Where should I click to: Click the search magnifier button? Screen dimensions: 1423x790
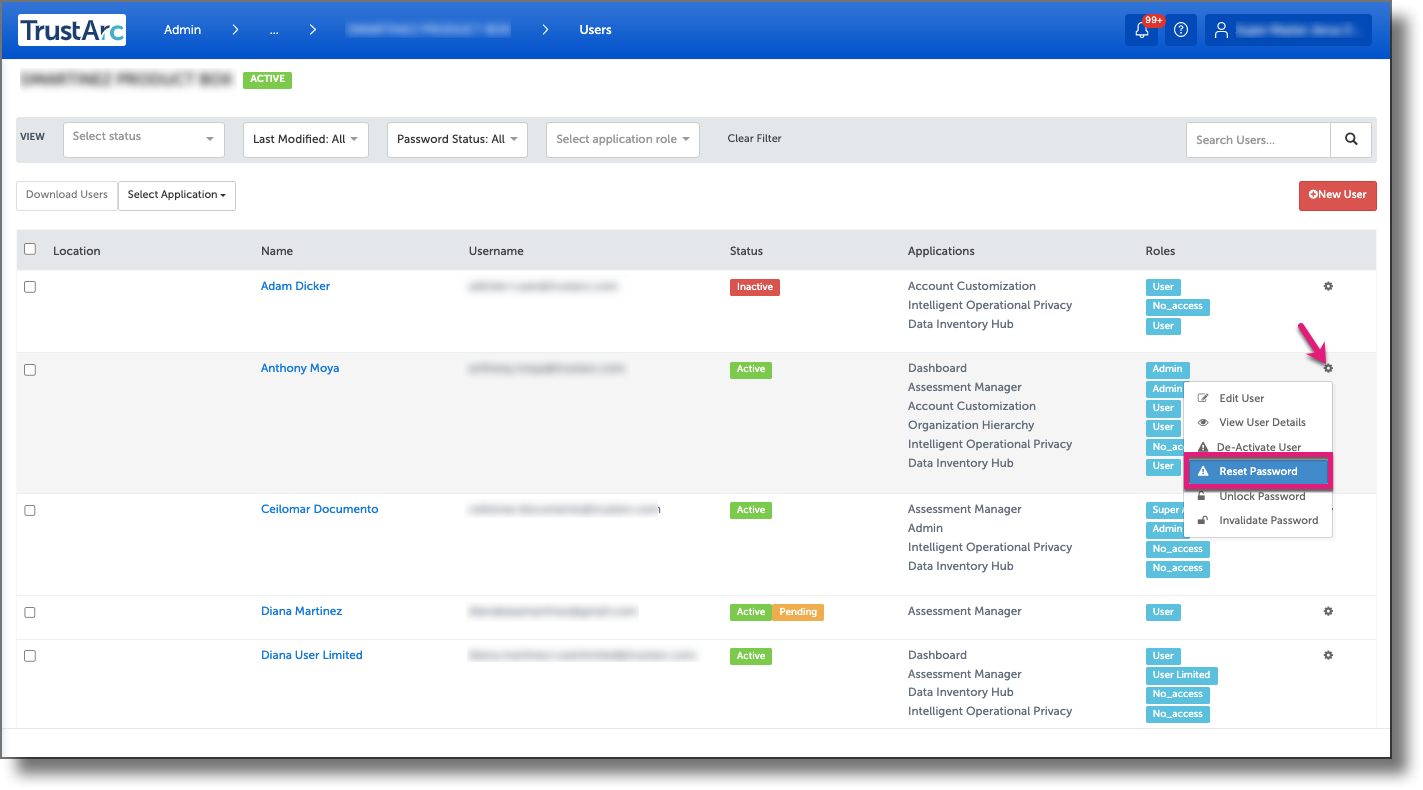coord(1351,139)
